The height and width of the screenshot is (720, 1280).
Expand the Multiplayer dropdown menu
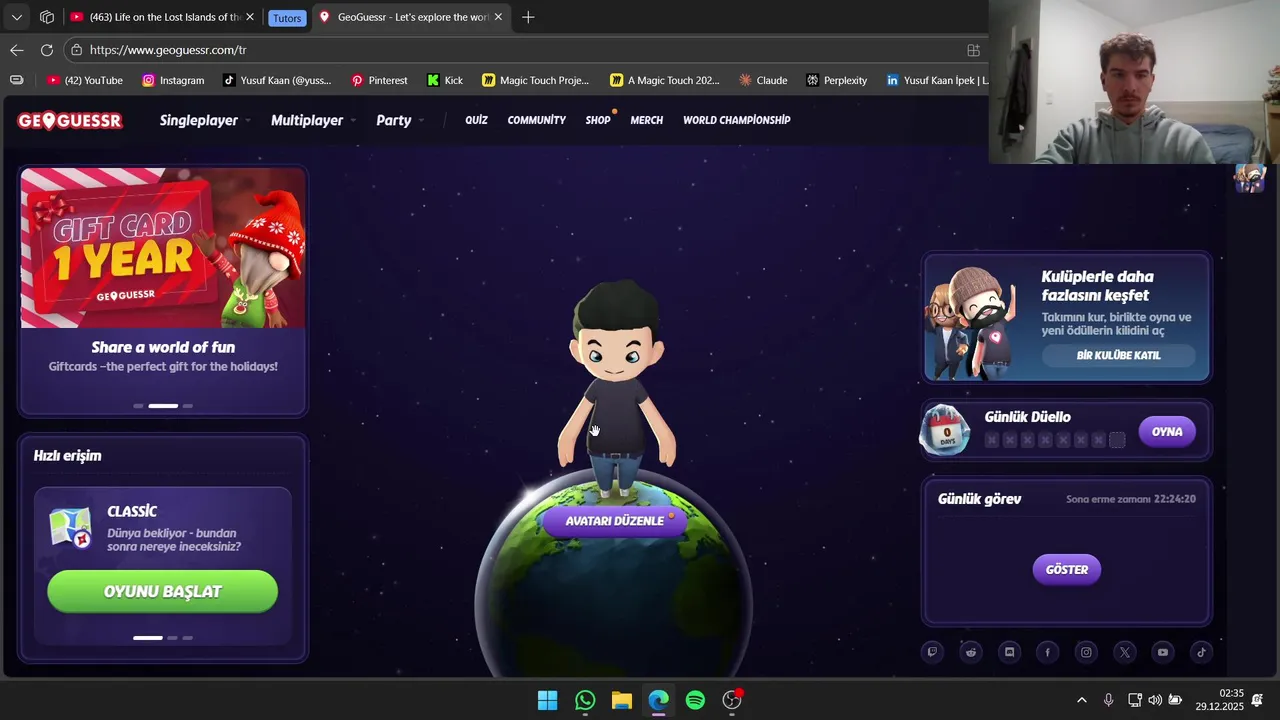(x=313, y=120)
